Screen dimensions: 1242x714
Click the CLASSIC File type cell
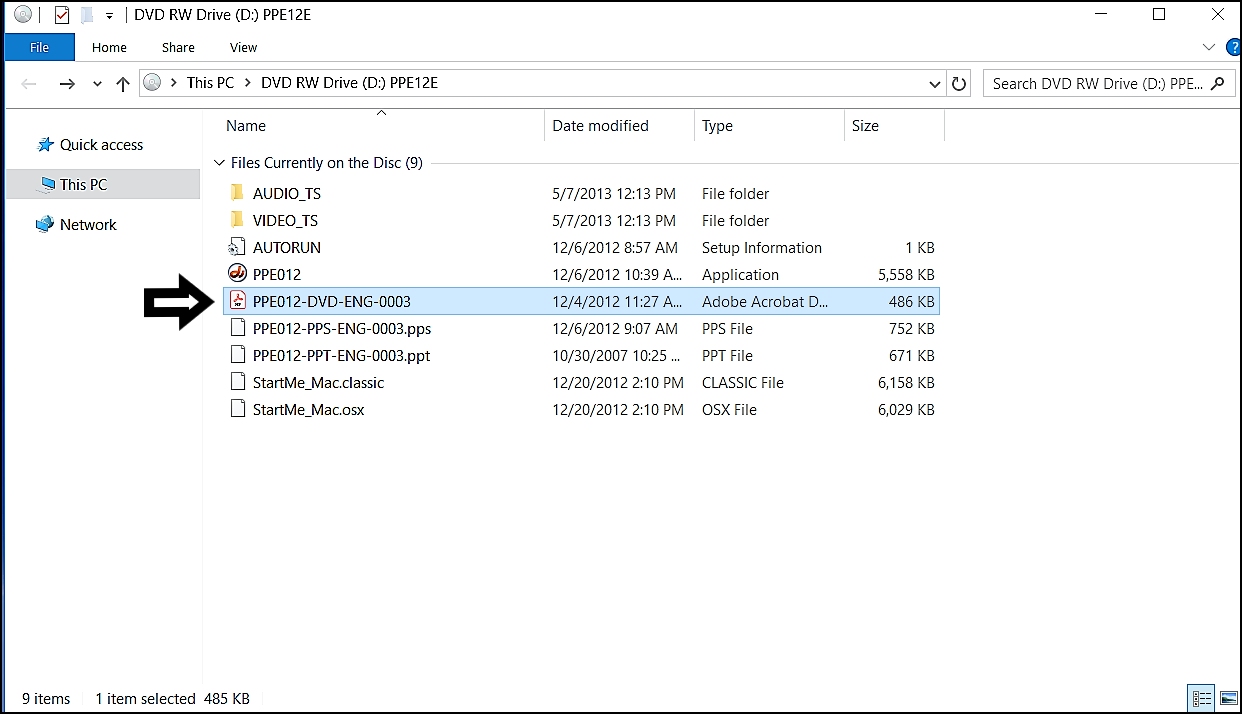pyautogui.click(x=743, y=383)
